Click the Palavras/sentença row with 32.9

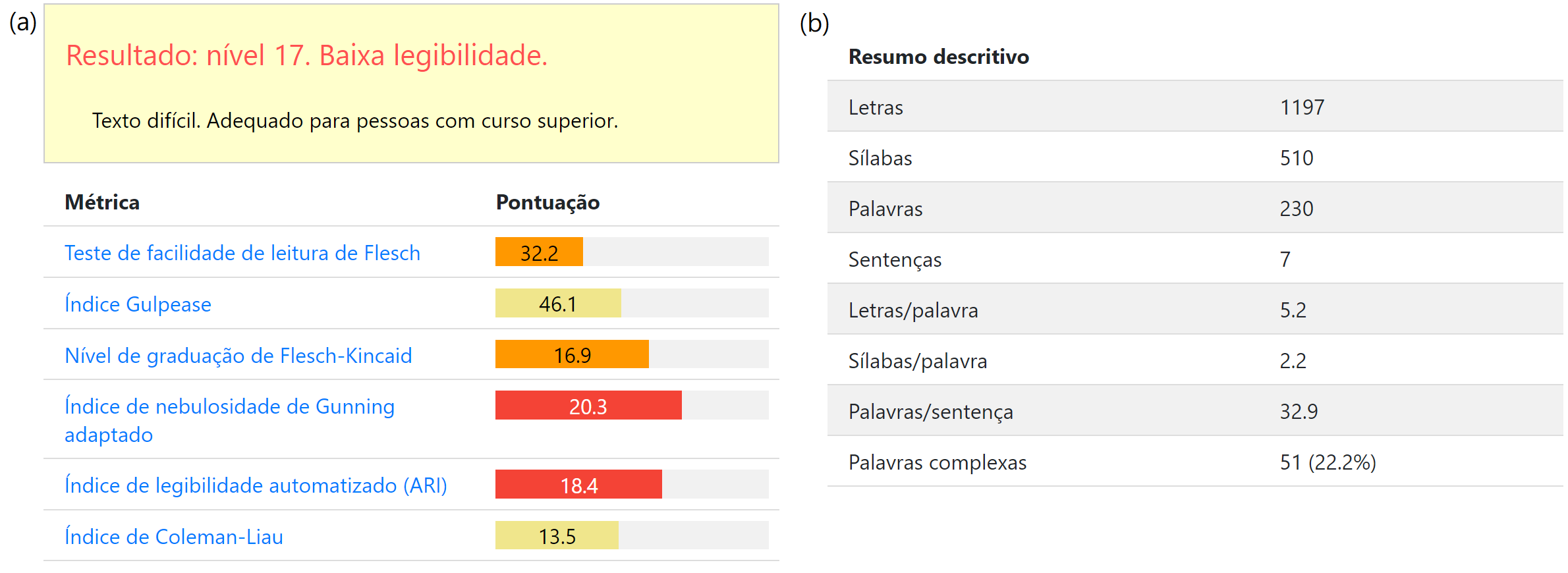pyautogui.click(x=1194, y=411)
